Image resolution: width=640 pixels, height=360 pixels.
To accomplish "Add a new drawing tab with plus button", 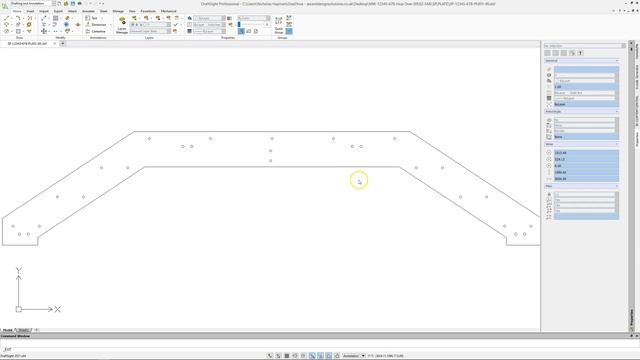I will point(63,43).
